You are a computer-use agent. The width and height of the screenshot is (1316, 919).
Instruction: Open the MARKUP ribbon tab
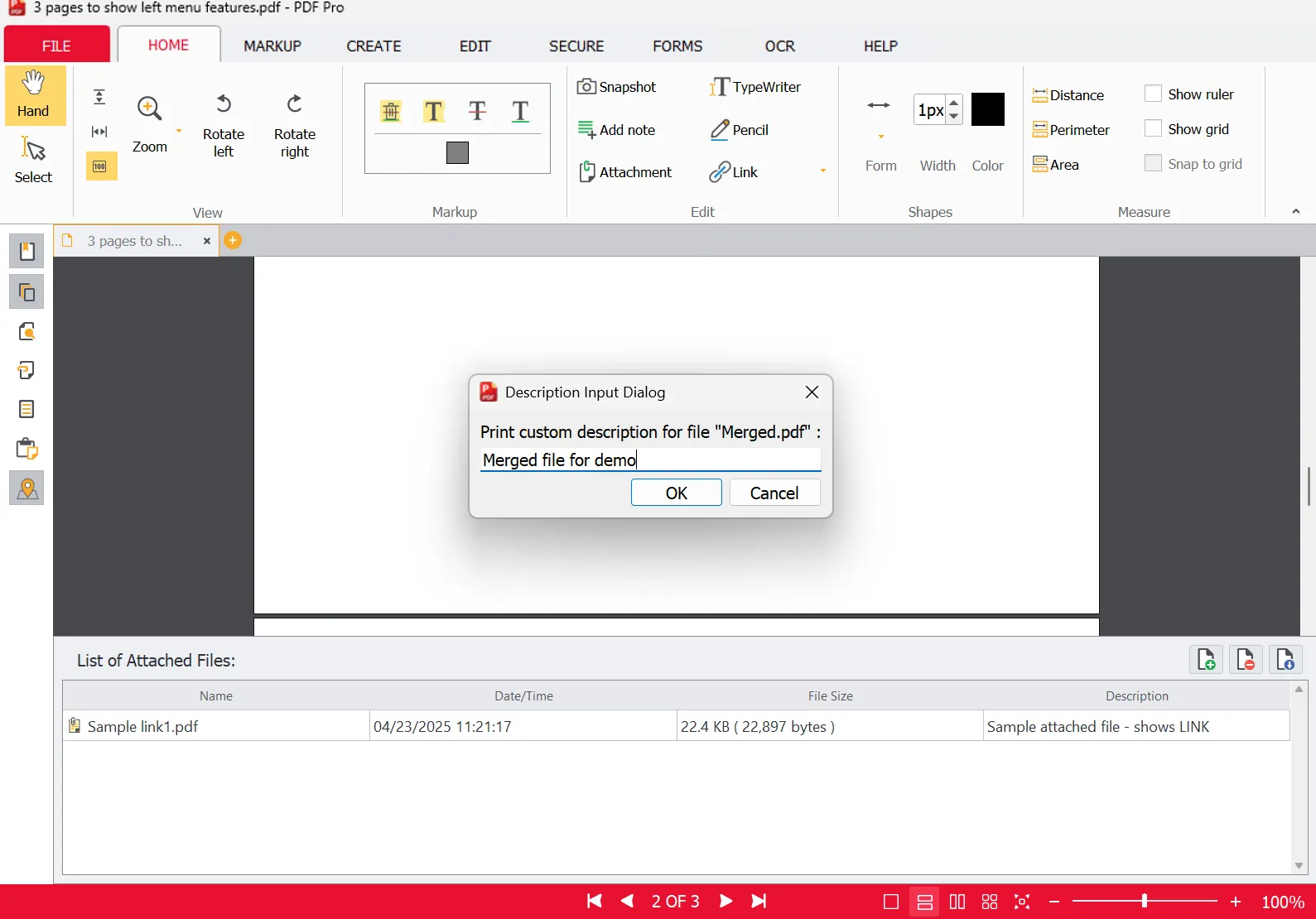(x=272, y=46)
